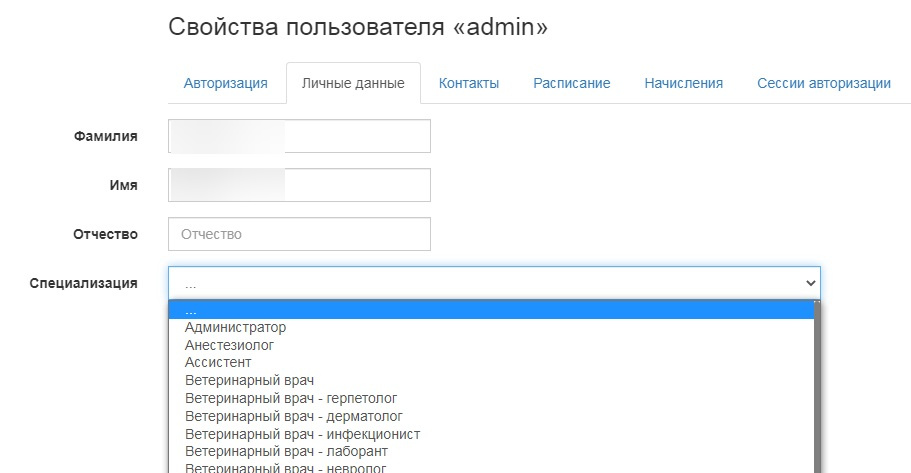
Task: Open the Личные данные tab
Action: click(x=353, y=83)
